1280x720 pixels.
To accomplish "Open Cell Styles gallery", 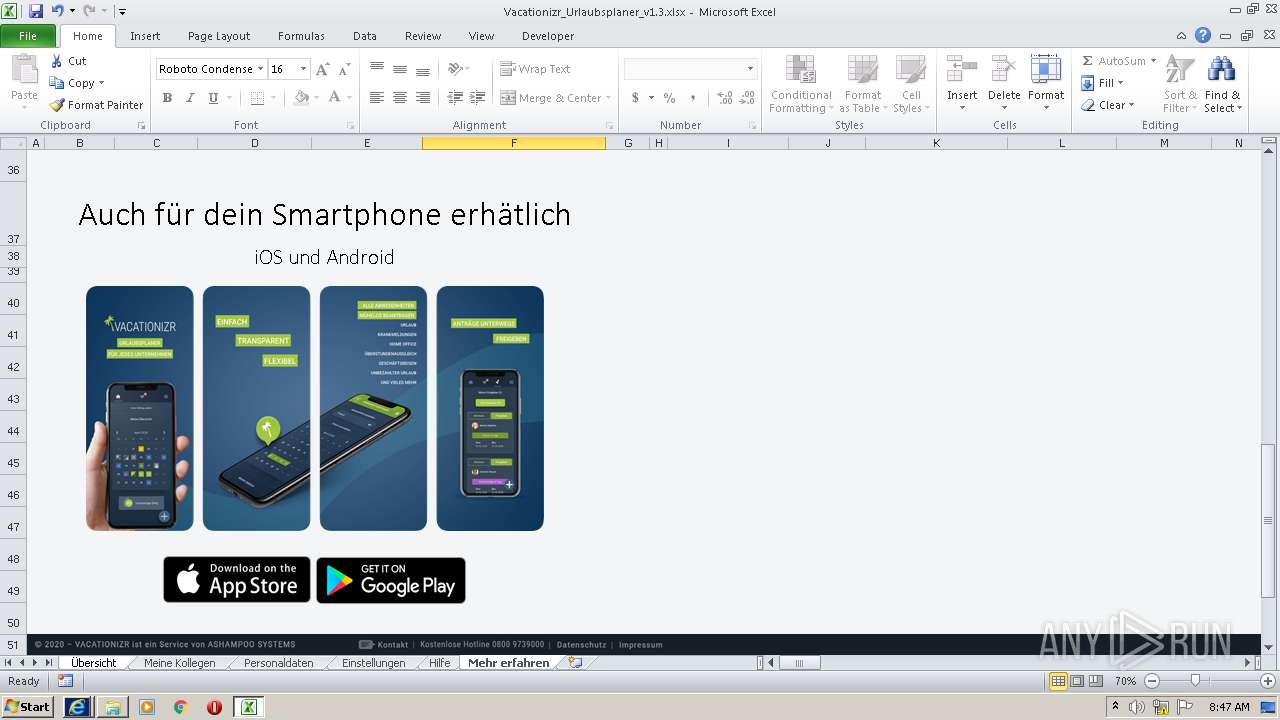I will pyautogui.click(x=910, y=84).
